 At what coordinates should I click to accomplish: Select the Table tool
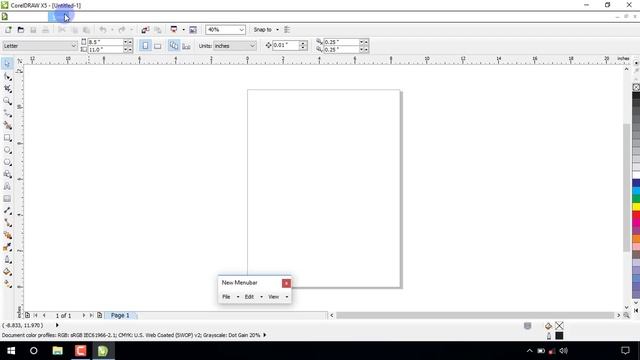pos(7,199)
